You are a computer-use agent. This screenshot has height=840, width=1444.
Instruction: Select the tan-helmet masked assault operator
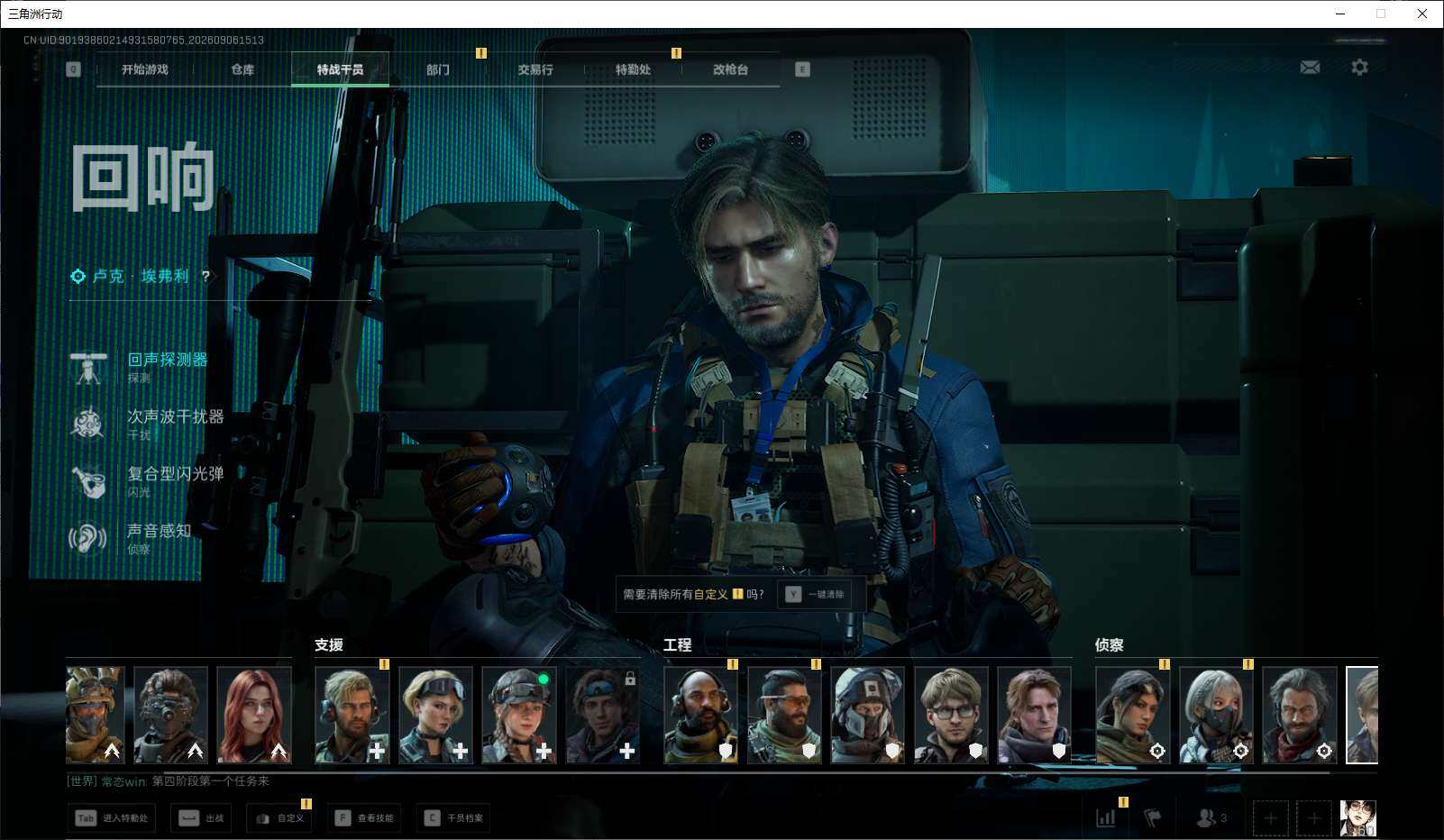coord(96,716)
